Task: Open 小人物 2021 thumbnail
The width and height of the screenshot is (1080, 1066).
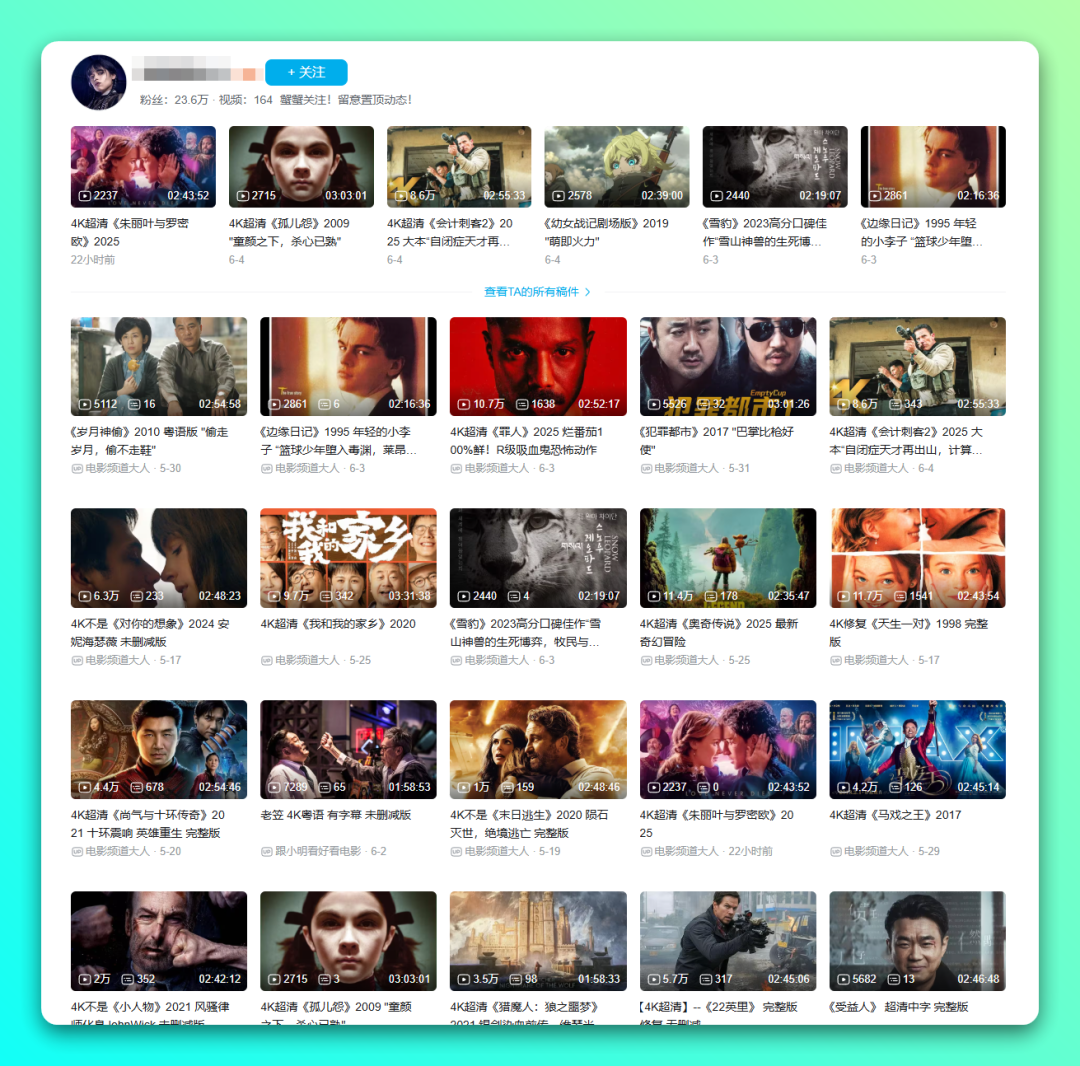Action: 158,941
